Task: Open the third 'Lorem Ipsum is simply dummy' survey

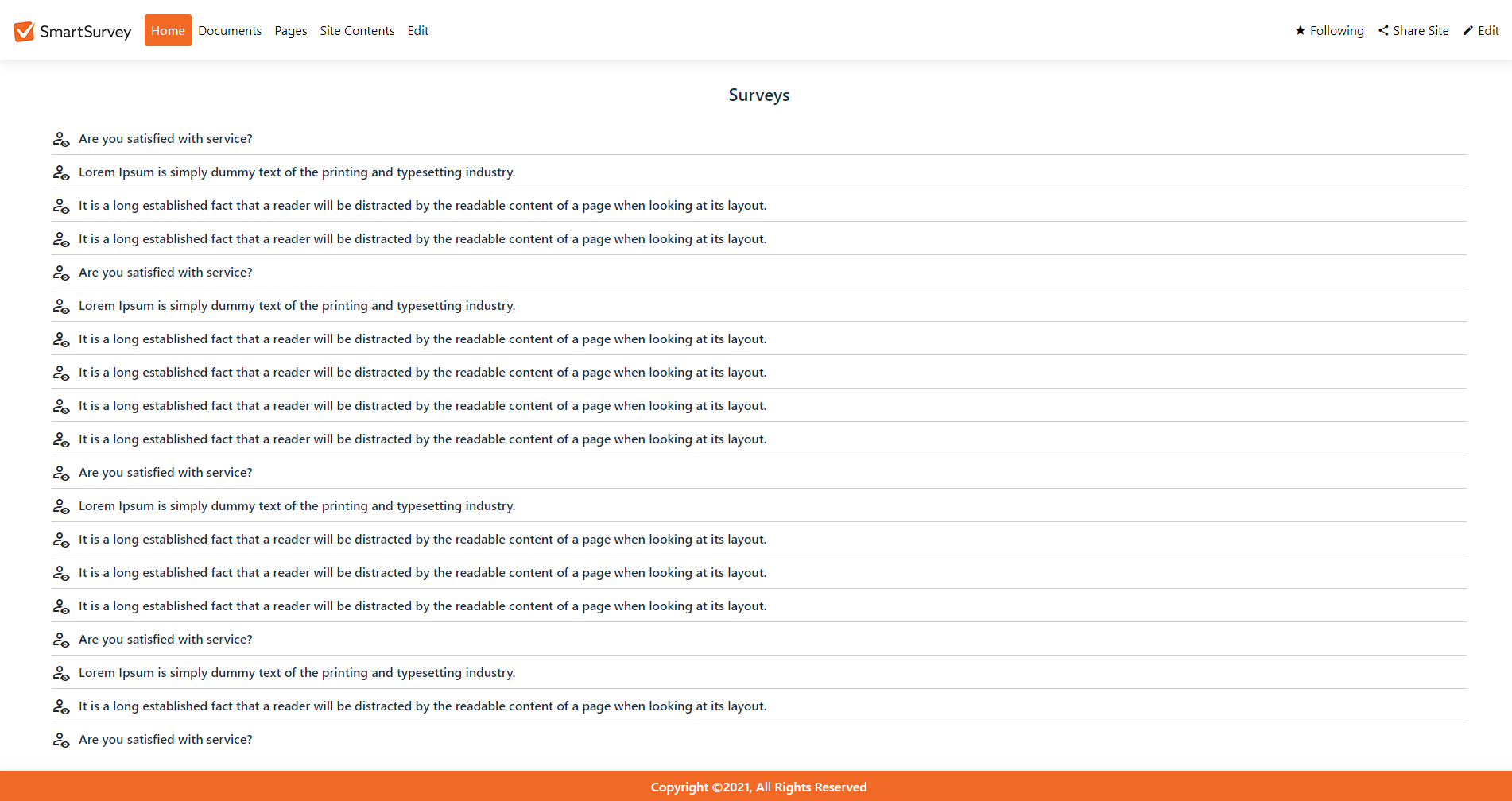Action: (297, 505)
